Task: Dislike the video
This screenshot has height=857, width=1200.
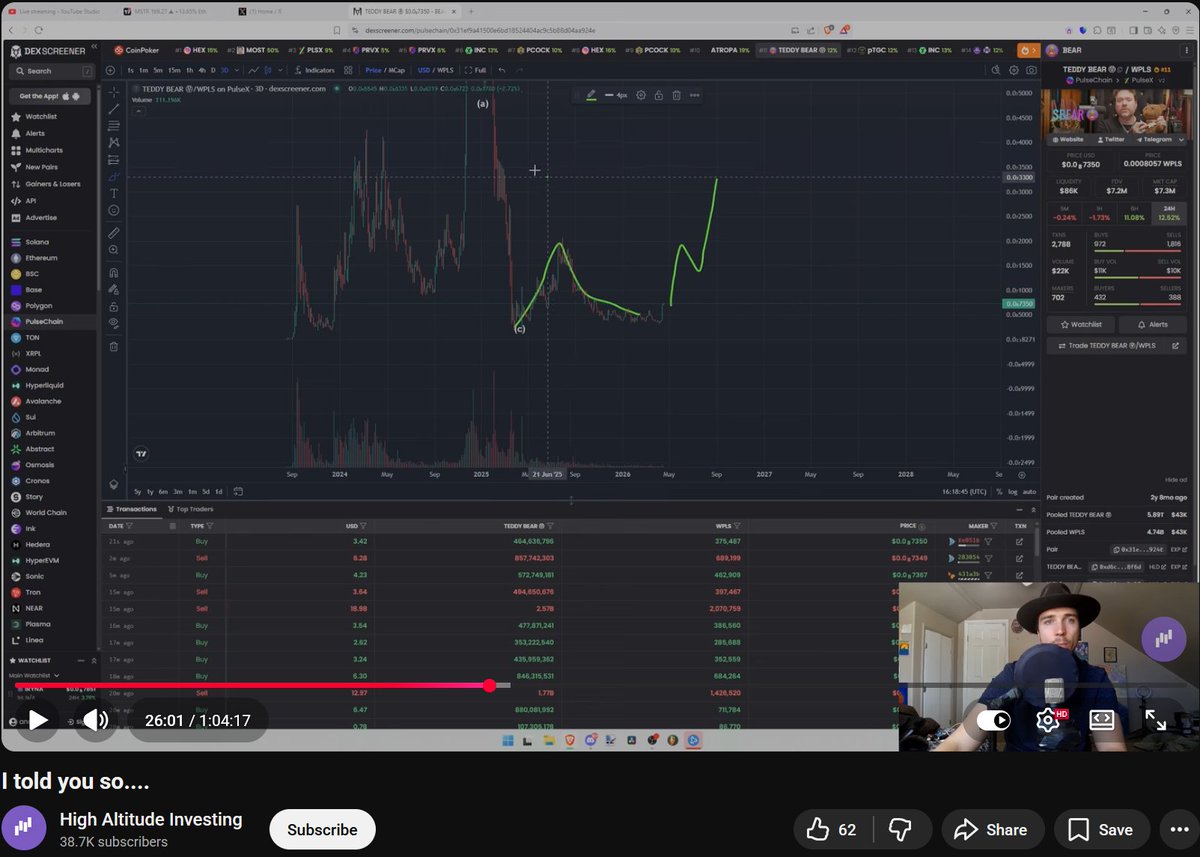Action: pos(900,830)
